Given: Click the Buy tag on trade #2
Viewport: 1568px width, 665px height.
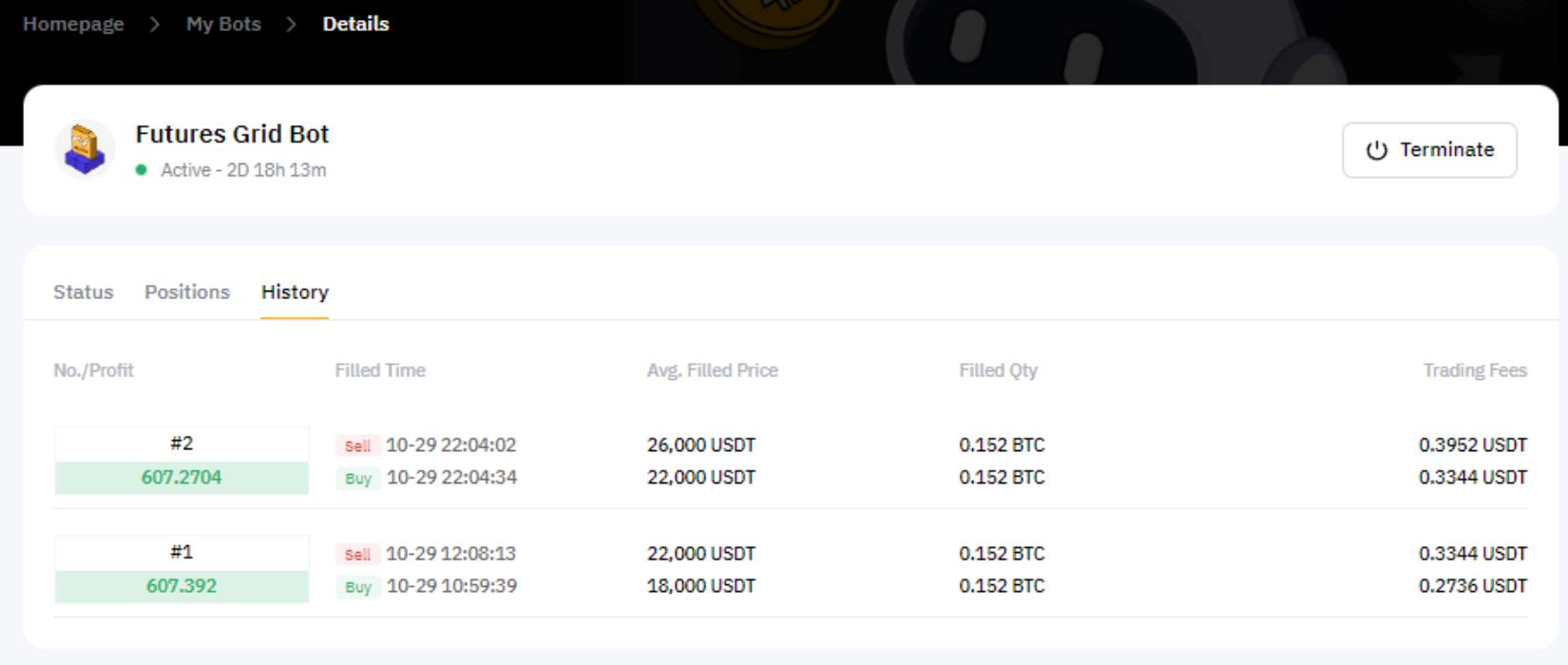Looking at the screenshot, I should (357, 478).
